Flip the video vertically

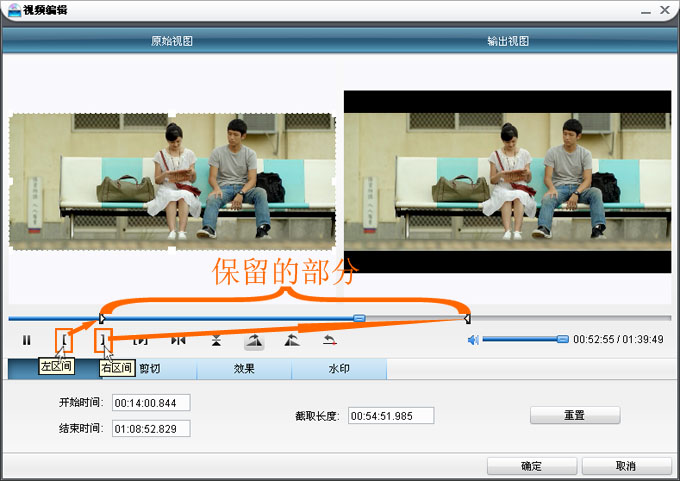[216, 340]
